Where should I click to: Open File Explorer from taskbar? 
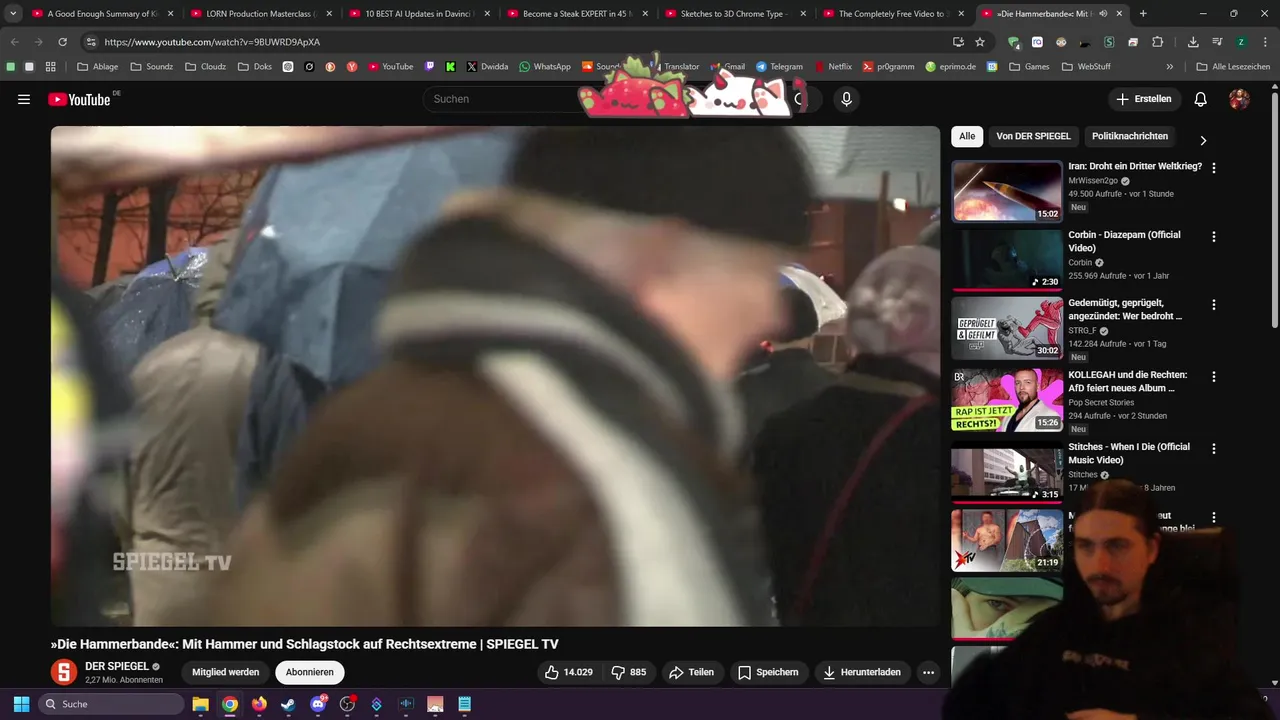[x=200, y=704]
